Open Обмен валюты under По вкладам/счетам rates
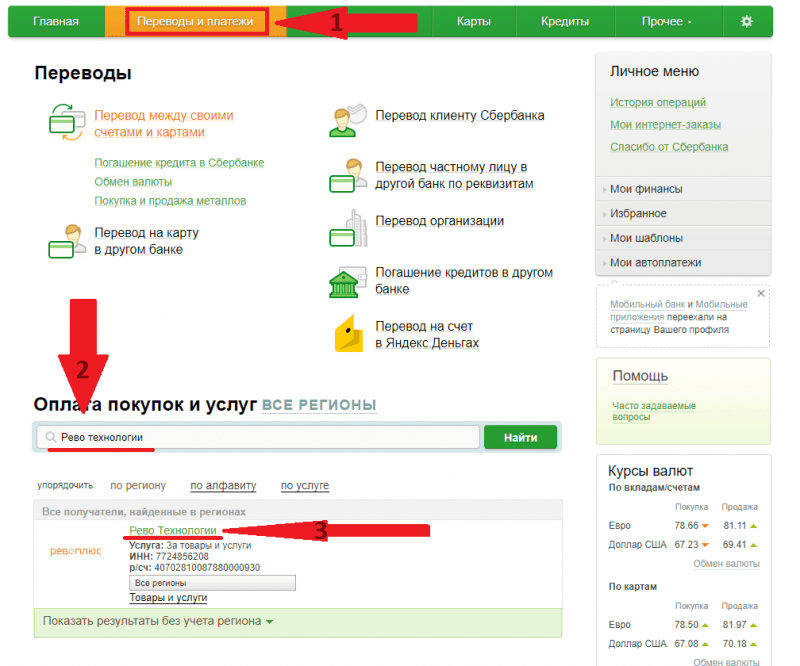800x666 pixels. click(x=726, y=563)
